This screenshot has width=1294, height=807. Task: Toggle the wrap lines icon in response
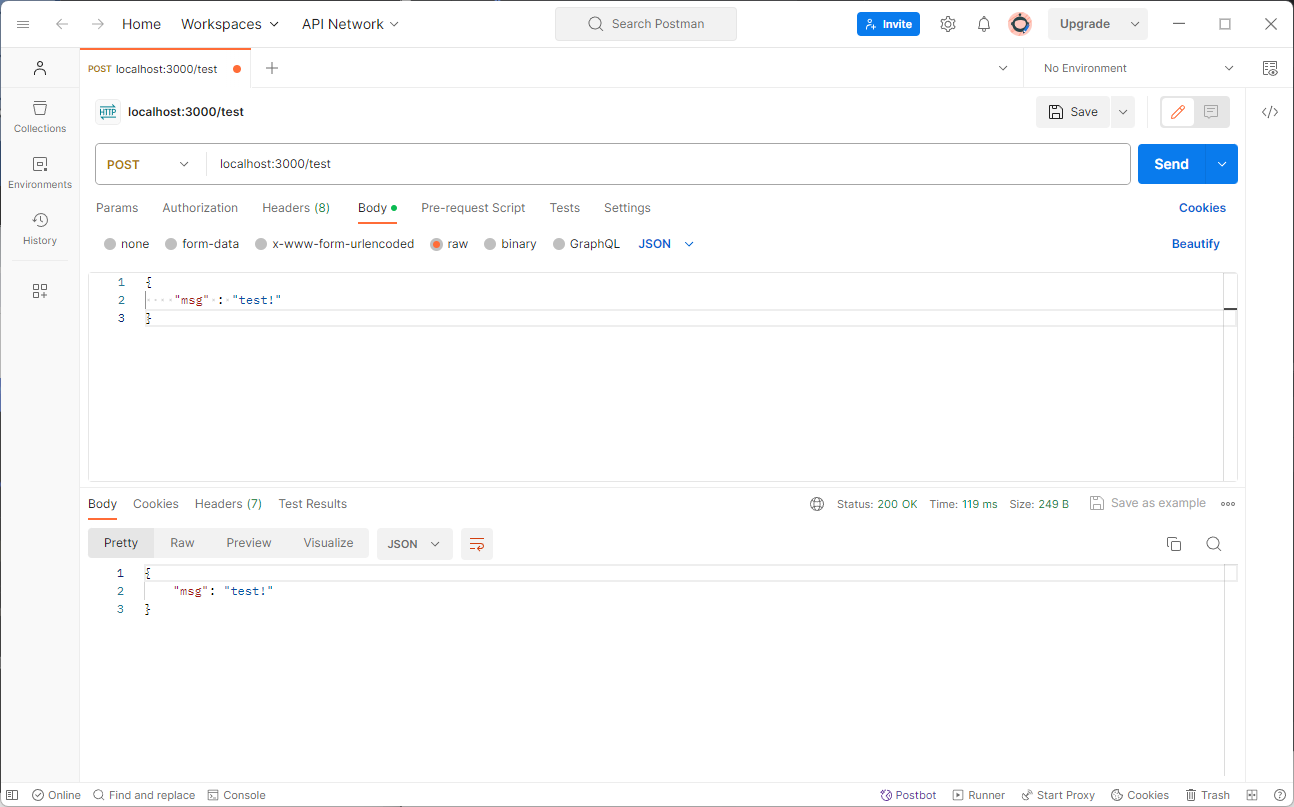(477, 544)
